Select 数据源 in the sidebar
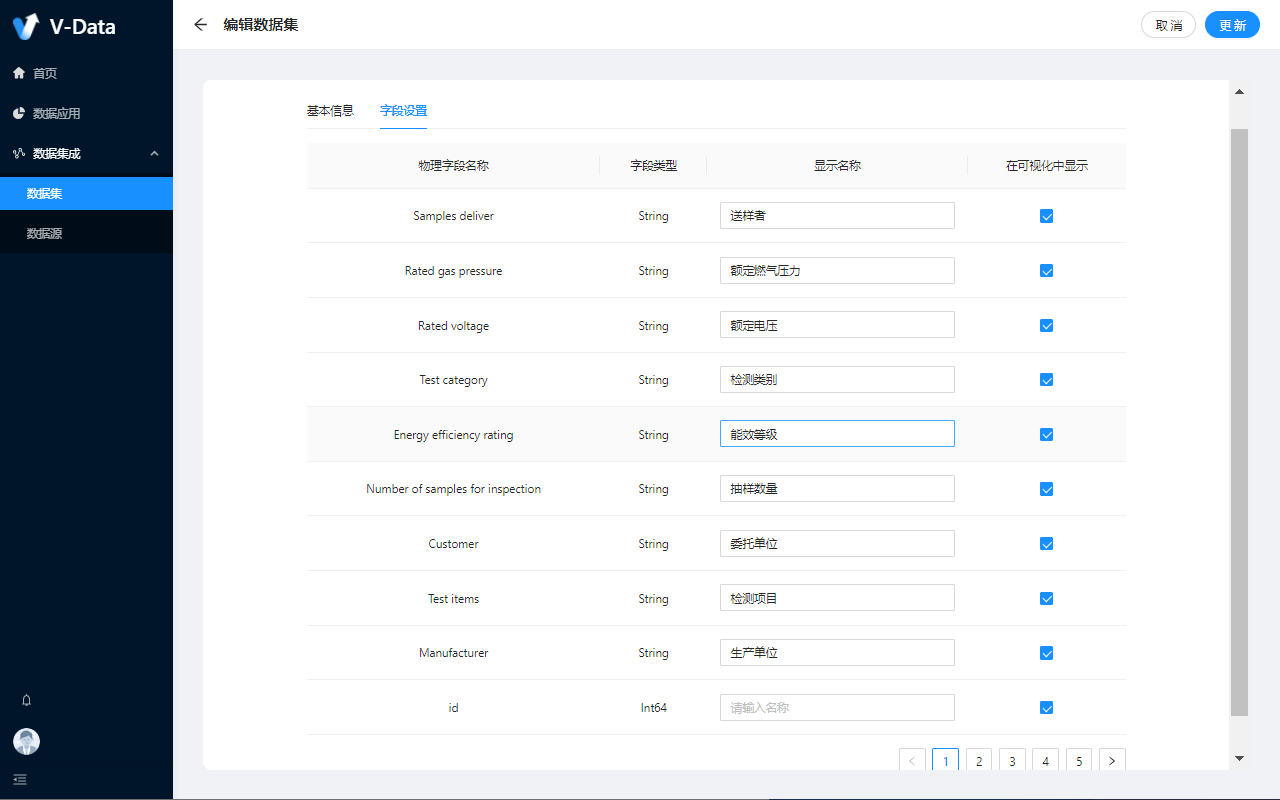 pos(45,233)
